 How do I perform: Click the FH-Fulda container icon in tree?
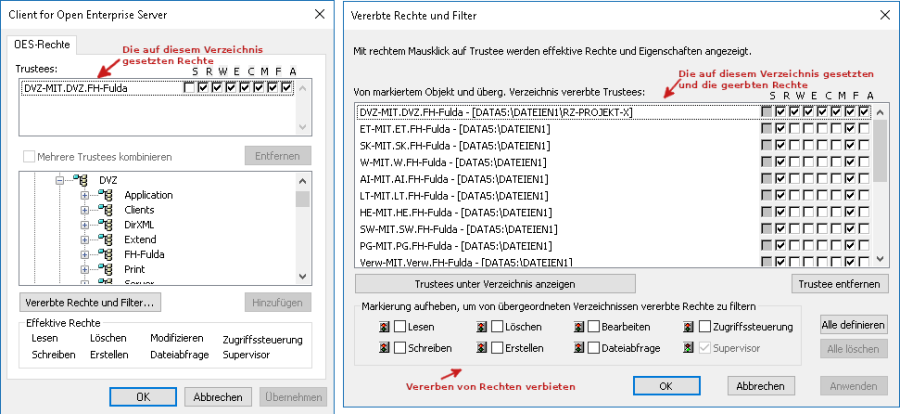click(106, 255)
